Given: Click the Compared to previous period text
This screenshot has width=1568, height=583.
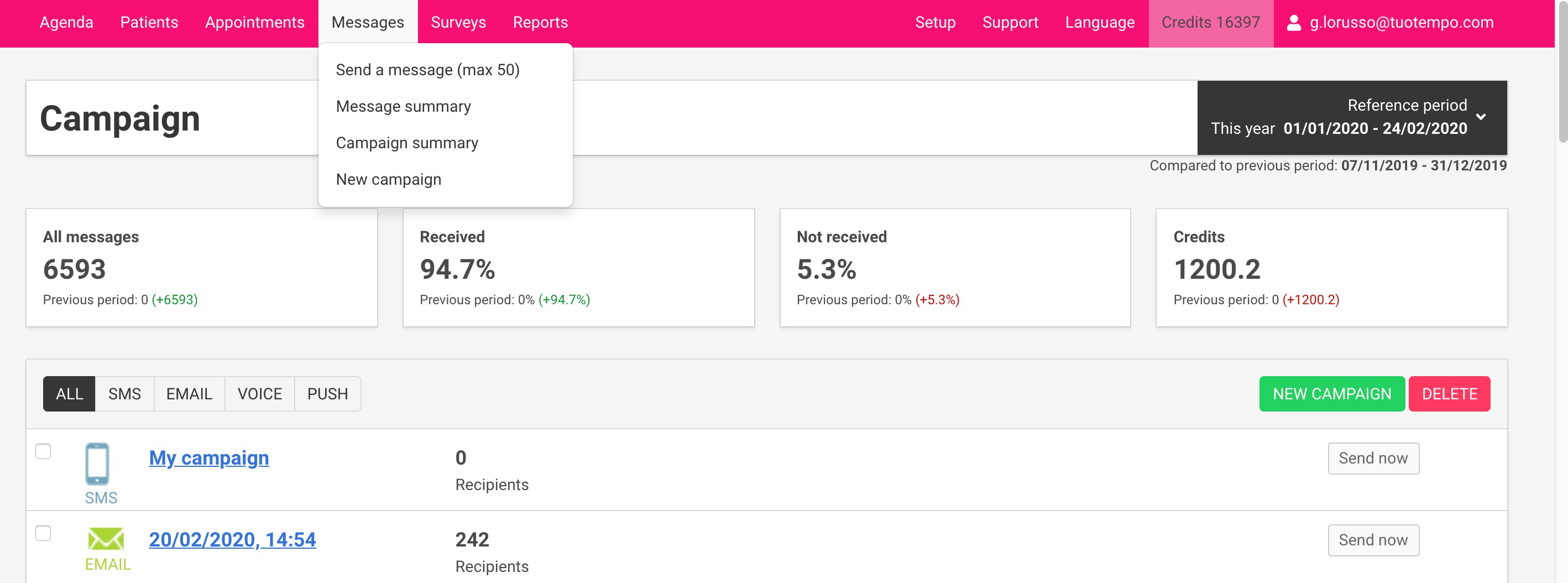Looking at the screenshot, I should coord(1327,165).
